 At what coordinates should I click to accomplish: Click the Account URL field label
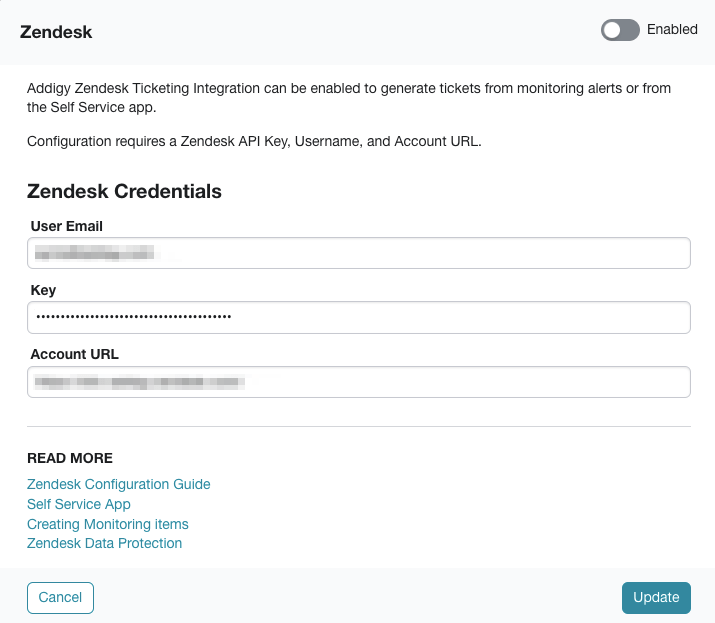tap(75, 354)
